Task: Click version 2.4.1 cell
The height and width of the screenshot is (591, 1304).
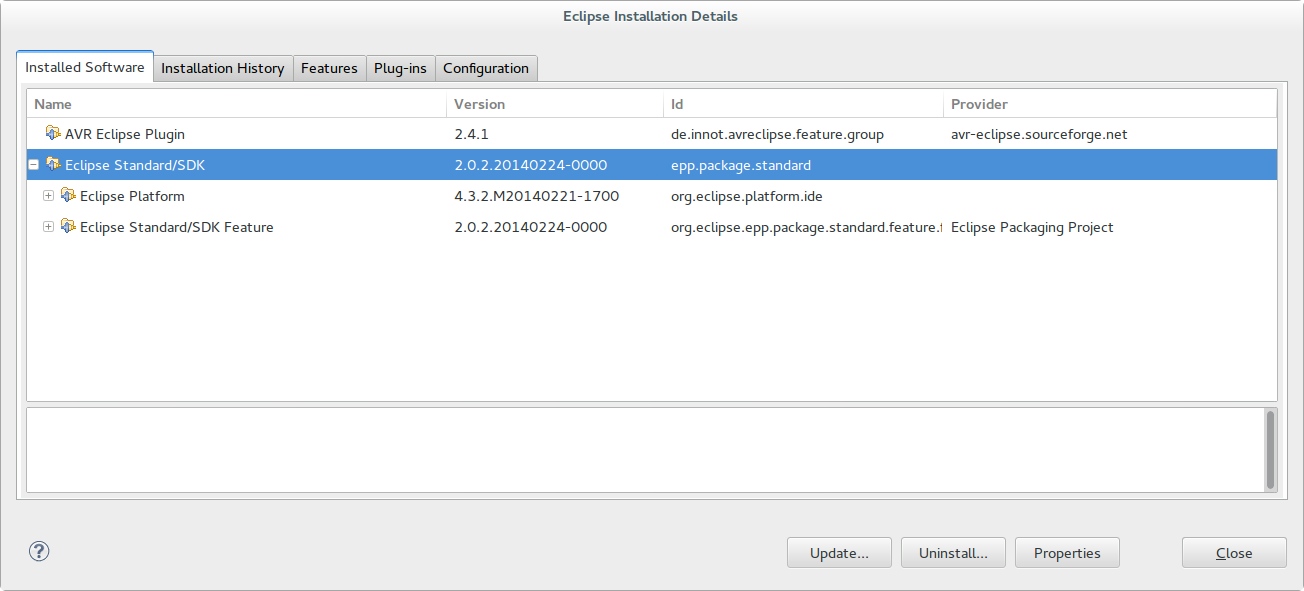Action: pos(471,134)
